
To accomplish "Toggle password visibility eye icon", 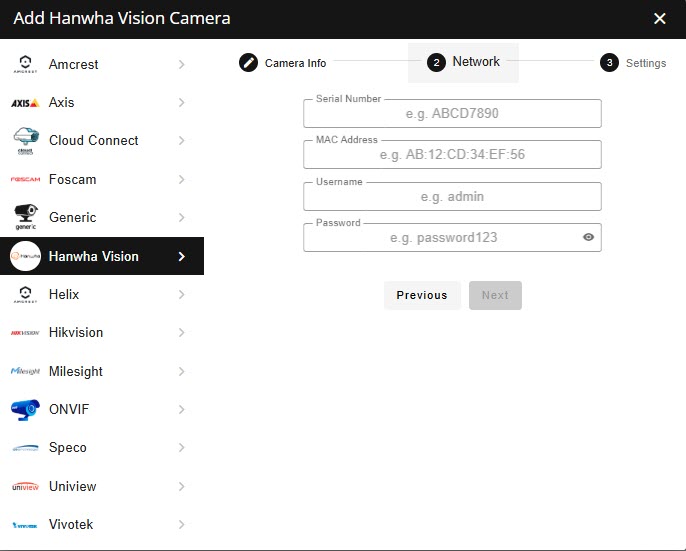I will pyautogui.click(x=589, y=238).
